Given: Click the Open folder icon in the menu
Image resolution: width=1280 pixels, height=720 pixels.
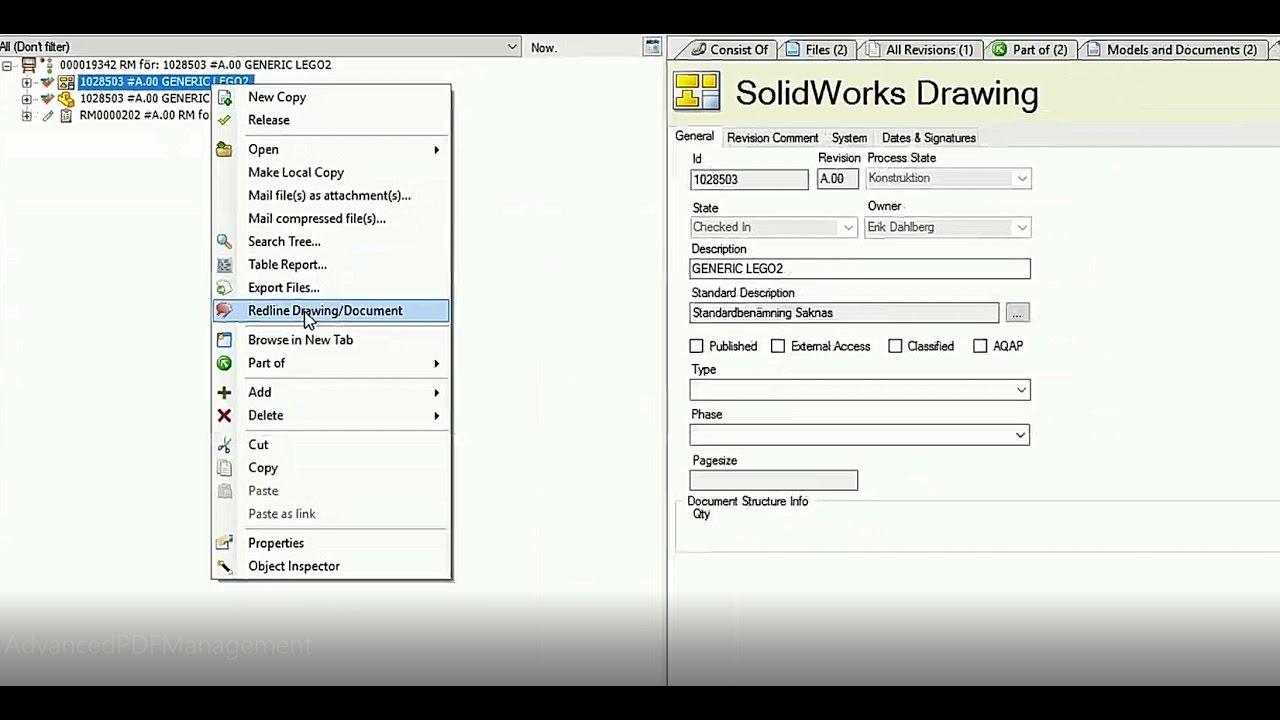Looking at the screenshot, I should (225, 149).
